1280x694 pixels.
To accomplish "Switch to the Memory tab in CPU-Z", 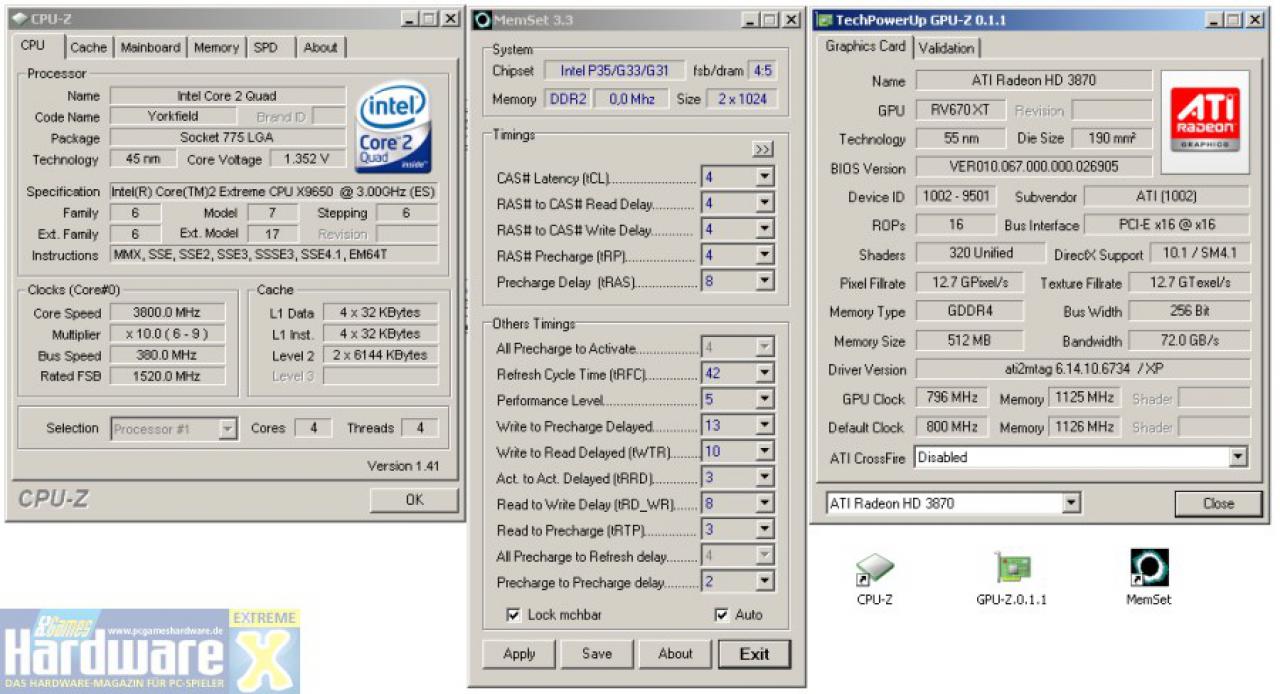I will point(216,47).
